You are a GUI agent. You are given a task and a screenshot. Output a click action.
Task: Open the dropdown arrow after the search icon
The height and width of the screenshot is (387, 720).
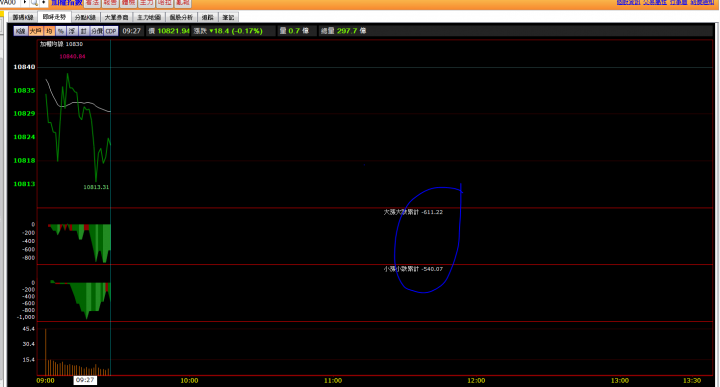click(x=44, y=2)
